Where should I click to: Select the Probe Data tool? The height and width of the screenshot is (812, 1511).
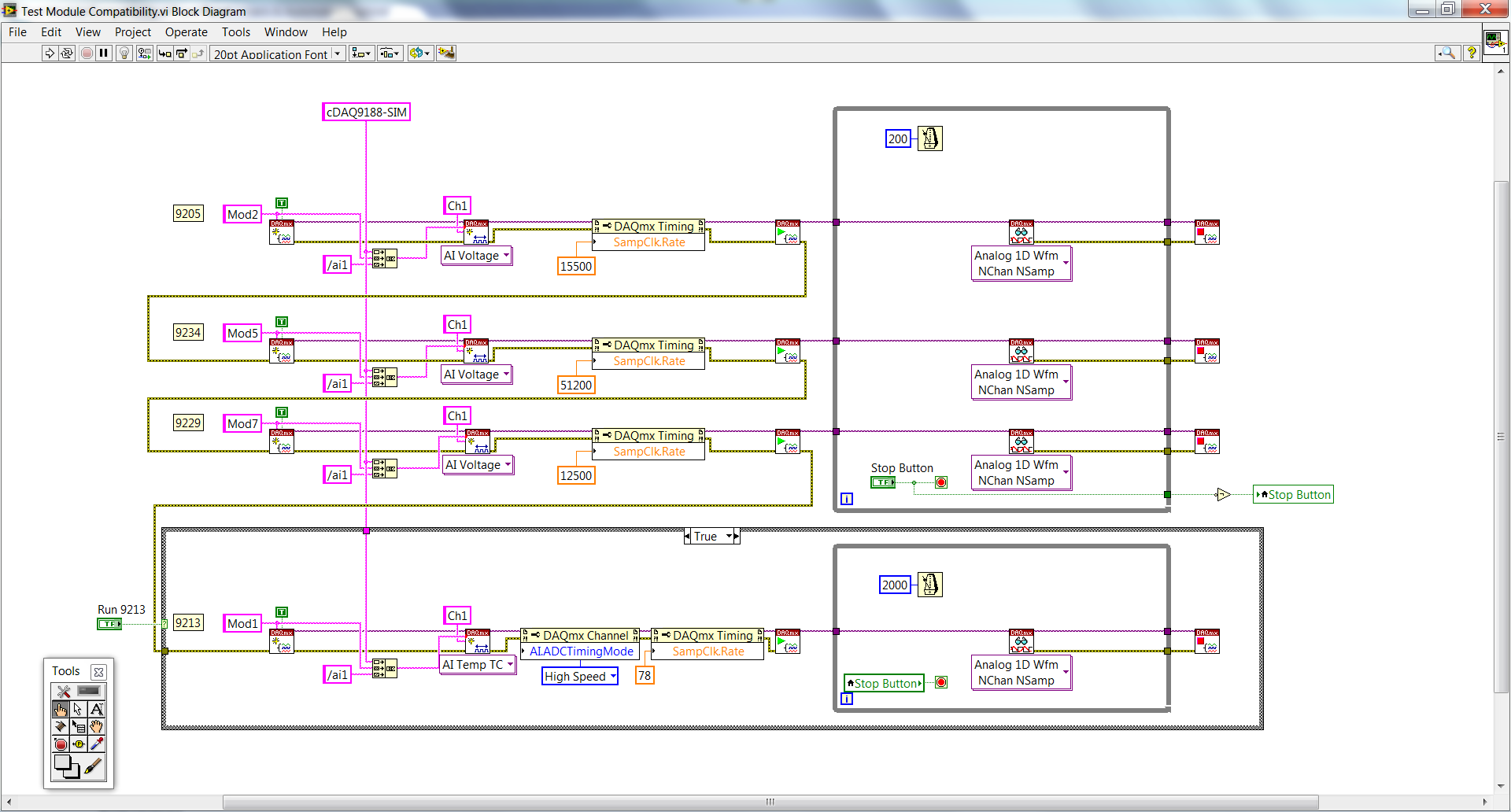[78, 744]
